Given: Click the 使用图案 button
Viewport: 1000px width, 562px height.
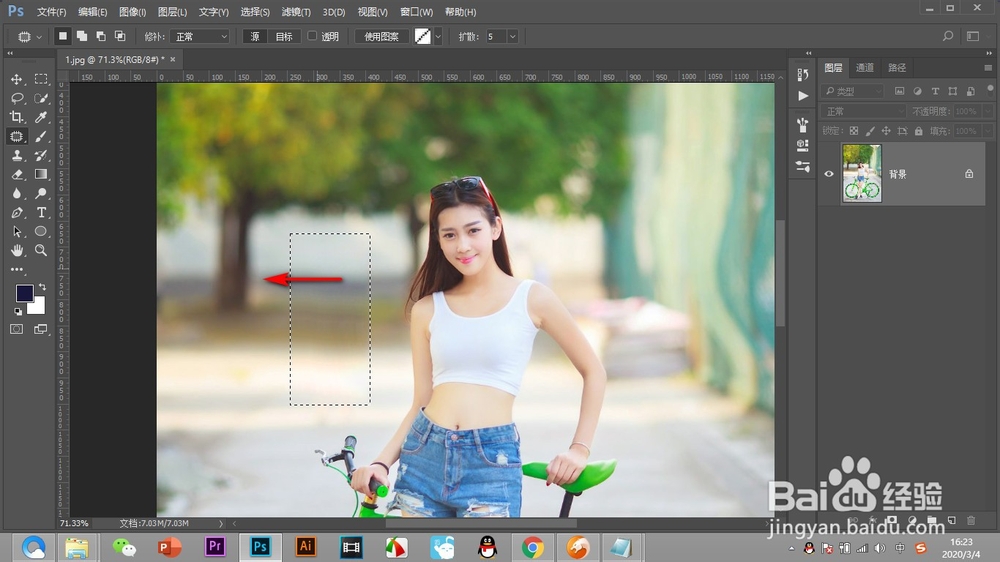Looking at the screenshot, I should click(381, 37).
